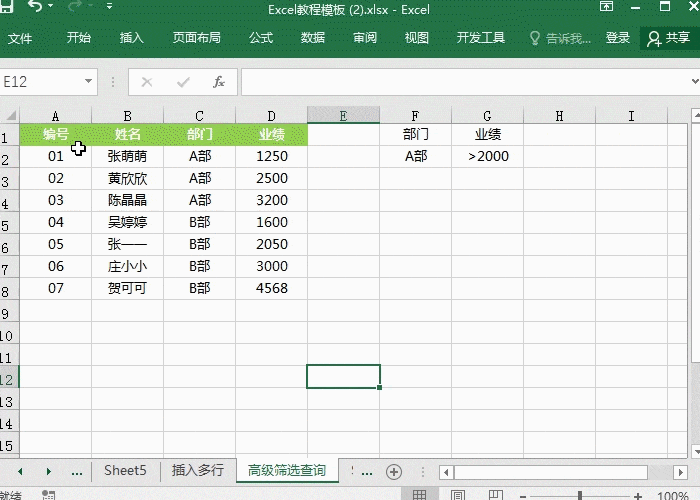Click the New Sheet plus button
The height and width of the screenshot is (500, 700).
(x=394, y=472)
